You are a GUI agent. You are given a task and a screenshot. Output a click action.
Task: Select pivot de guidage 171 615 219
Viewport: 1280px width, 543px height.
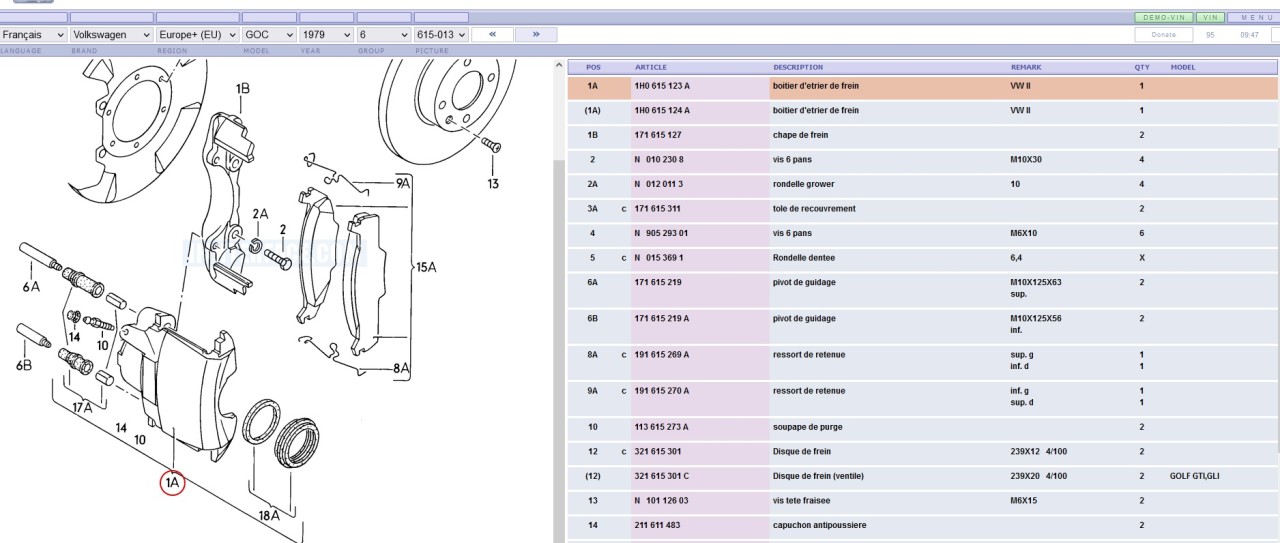click(922, 288)
